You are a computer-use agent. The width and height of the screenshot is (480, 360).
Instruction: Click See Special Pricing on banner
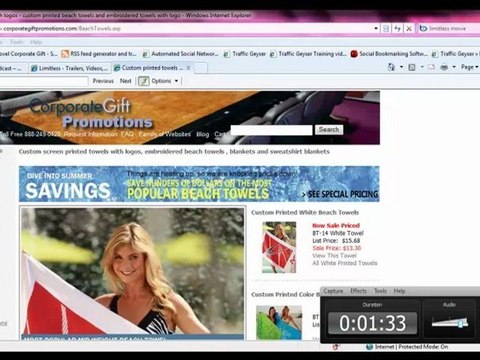pyautogui.click(x=340, y=194)
